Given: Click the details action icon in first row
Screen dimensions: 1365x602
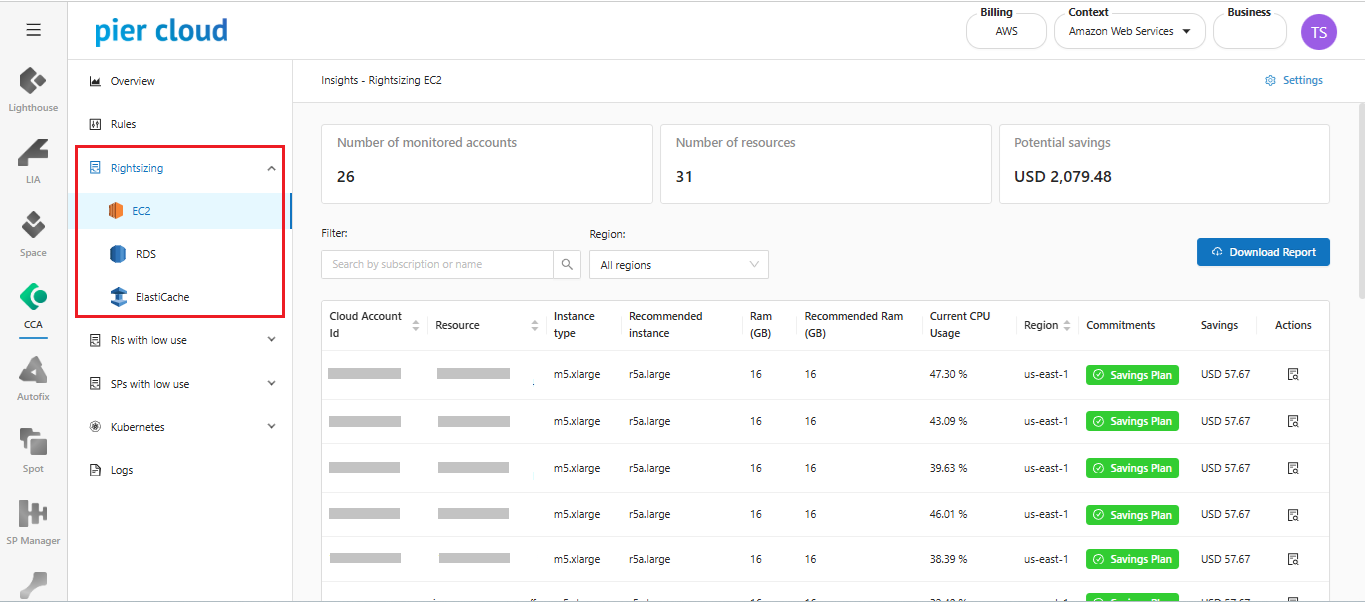Looking at the screenshot, I should 1292,375.
